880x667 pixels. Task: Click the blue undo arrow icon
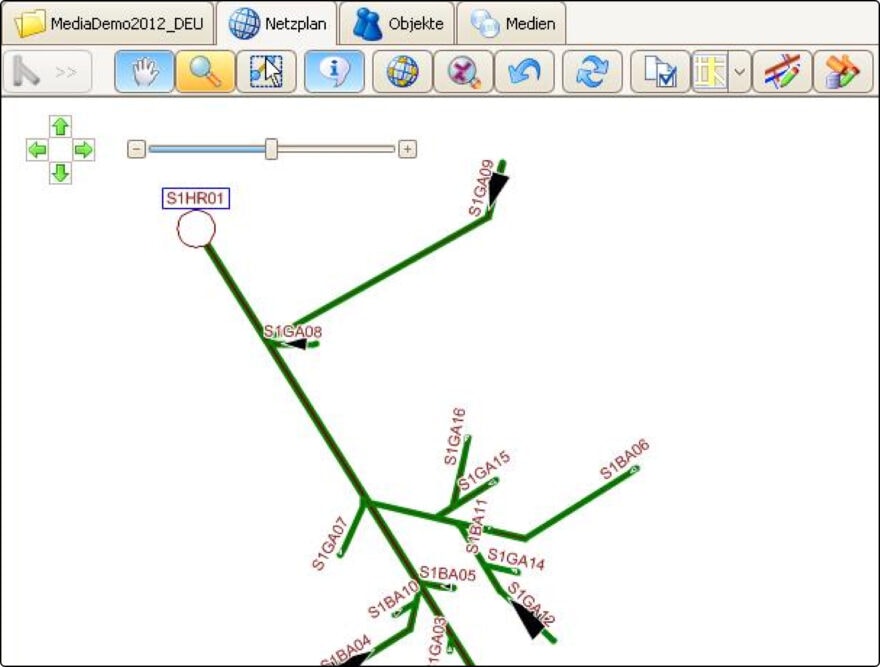524,73
